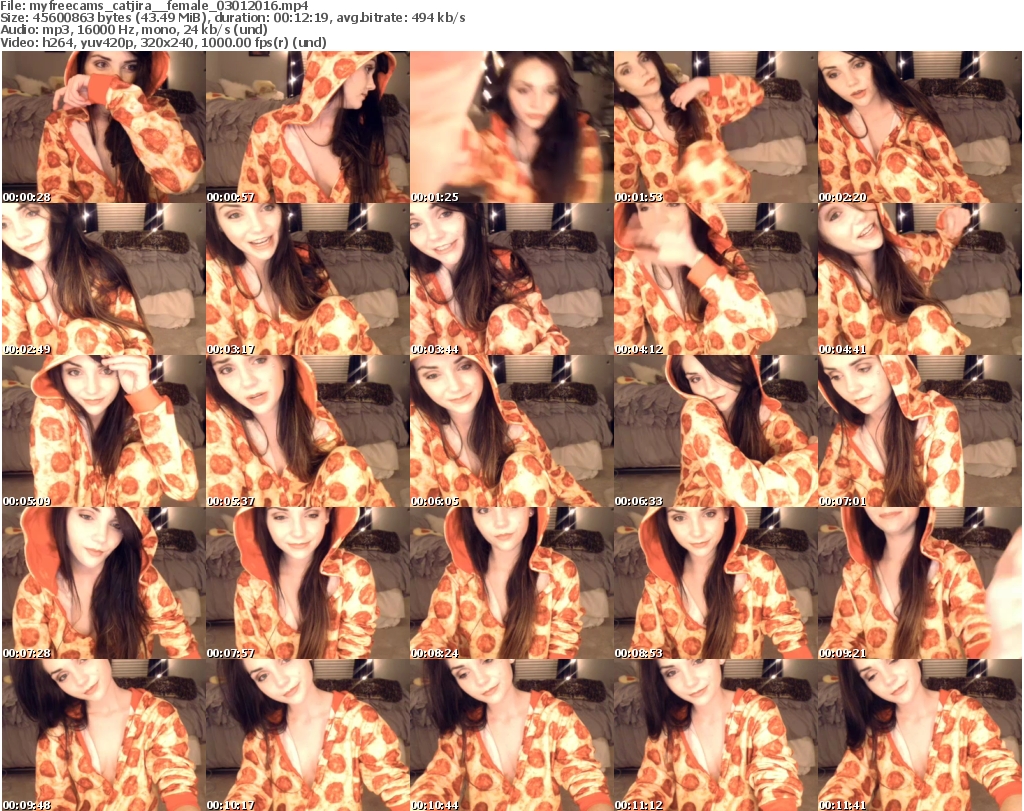Screen dimensions: 1024x811
Task: Click the thumbnail stamped 00:08:24
Action: click(x=512, y=583)
